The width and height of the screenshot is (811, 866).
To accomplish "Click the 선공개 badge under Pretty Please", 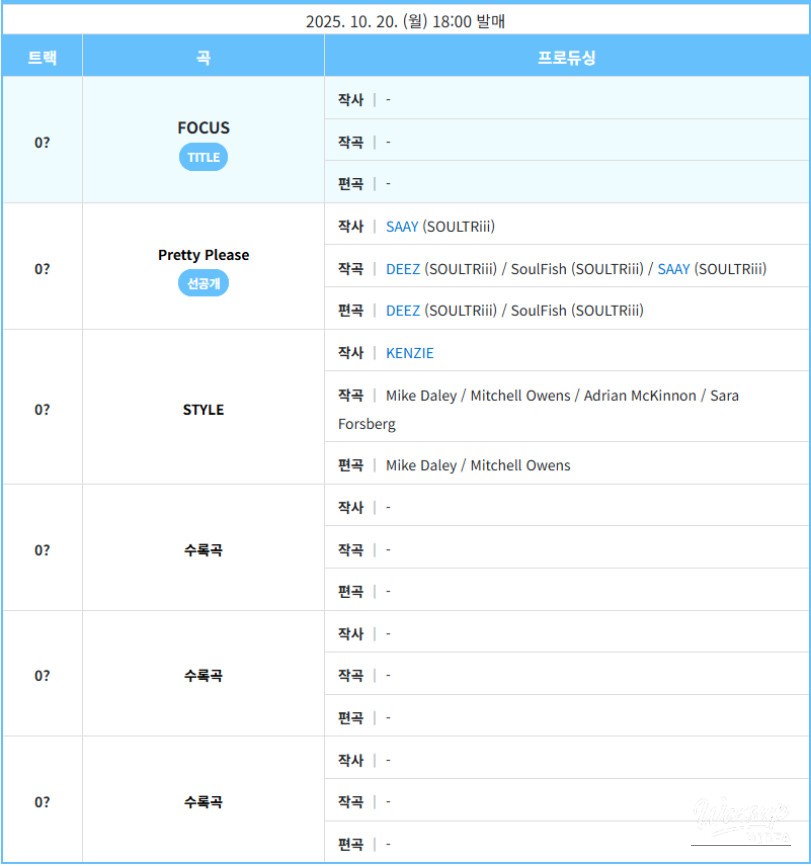I will [x=203, y=284].
